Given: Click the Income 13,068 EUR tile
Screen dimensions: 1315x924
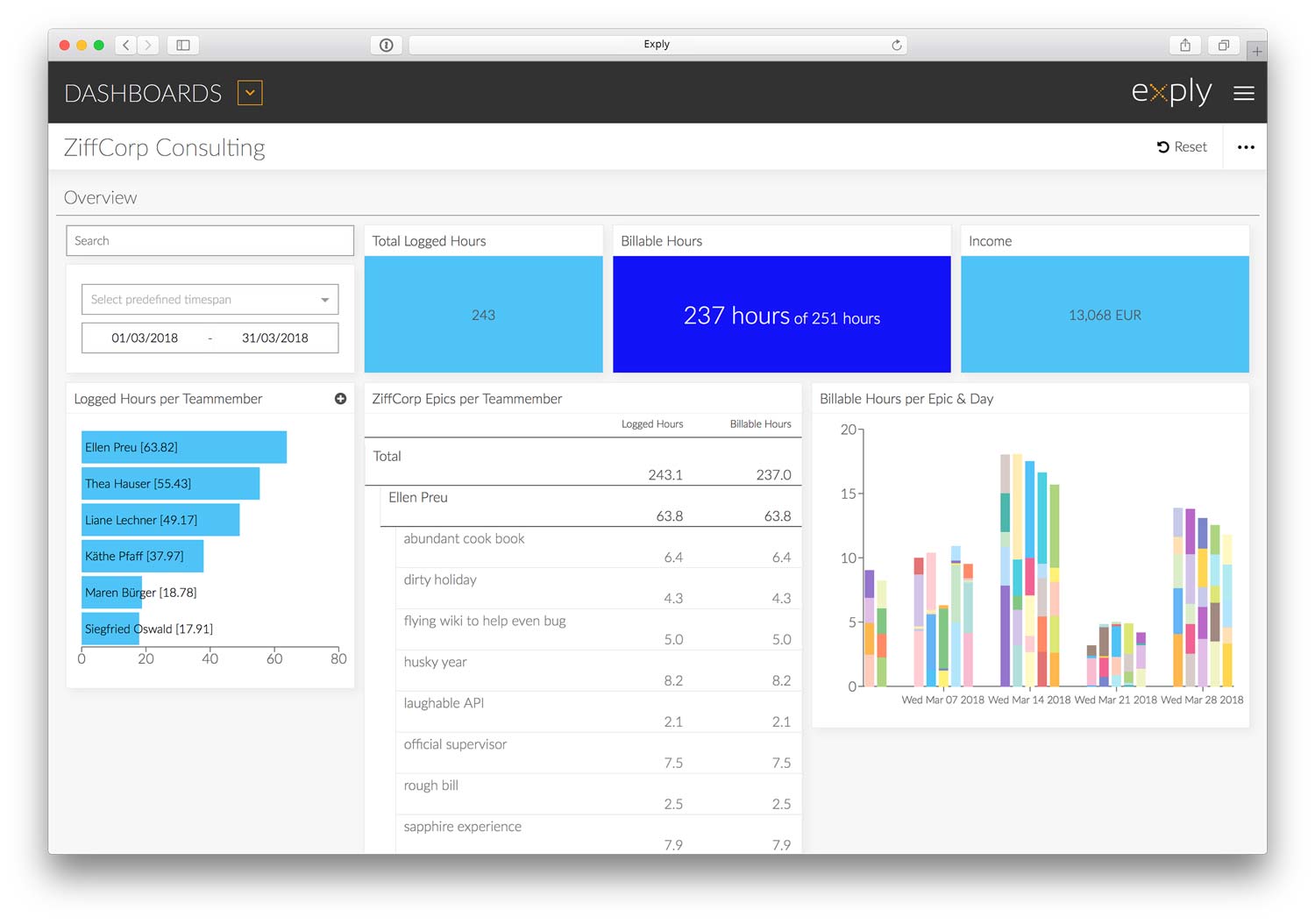Looking at the screenshot, I should 1105,315.
